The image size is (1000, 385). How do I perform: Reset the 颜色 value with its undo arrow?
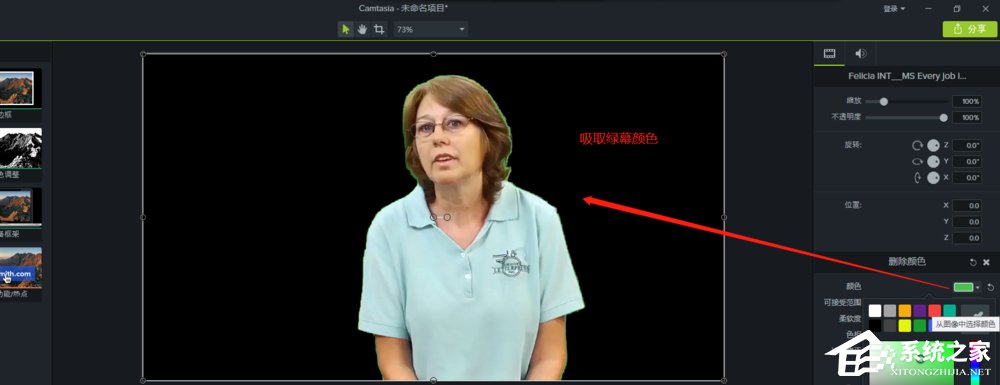click(x=990, y=287)
